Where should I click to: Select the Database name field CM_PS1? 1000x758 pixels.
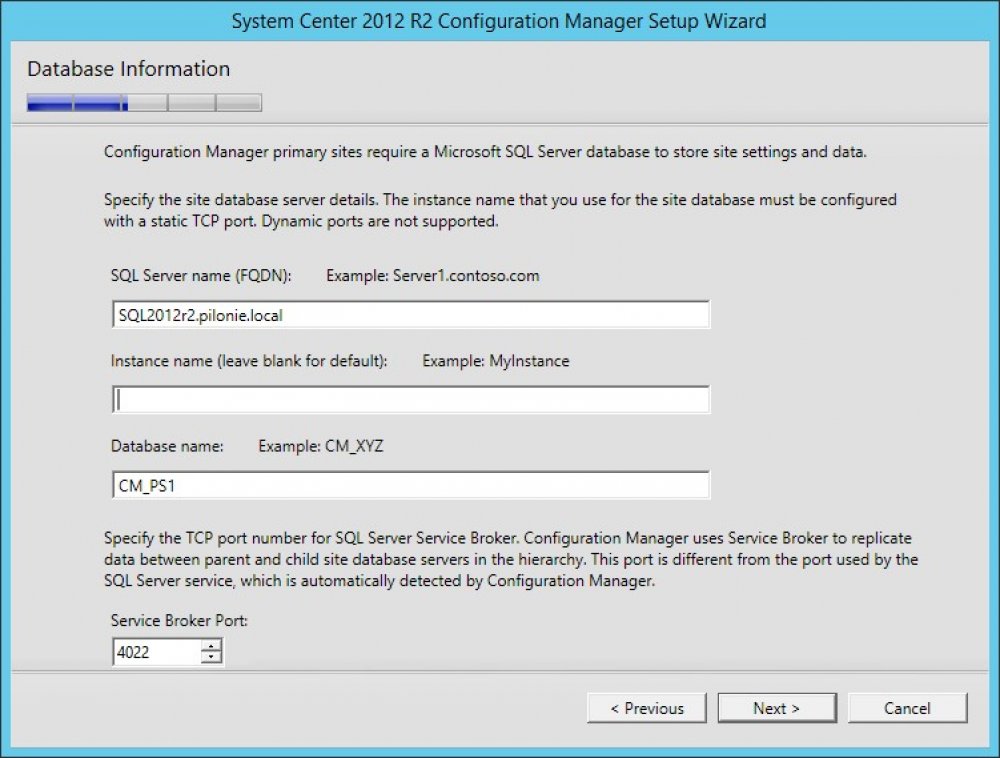coord(411,485)
